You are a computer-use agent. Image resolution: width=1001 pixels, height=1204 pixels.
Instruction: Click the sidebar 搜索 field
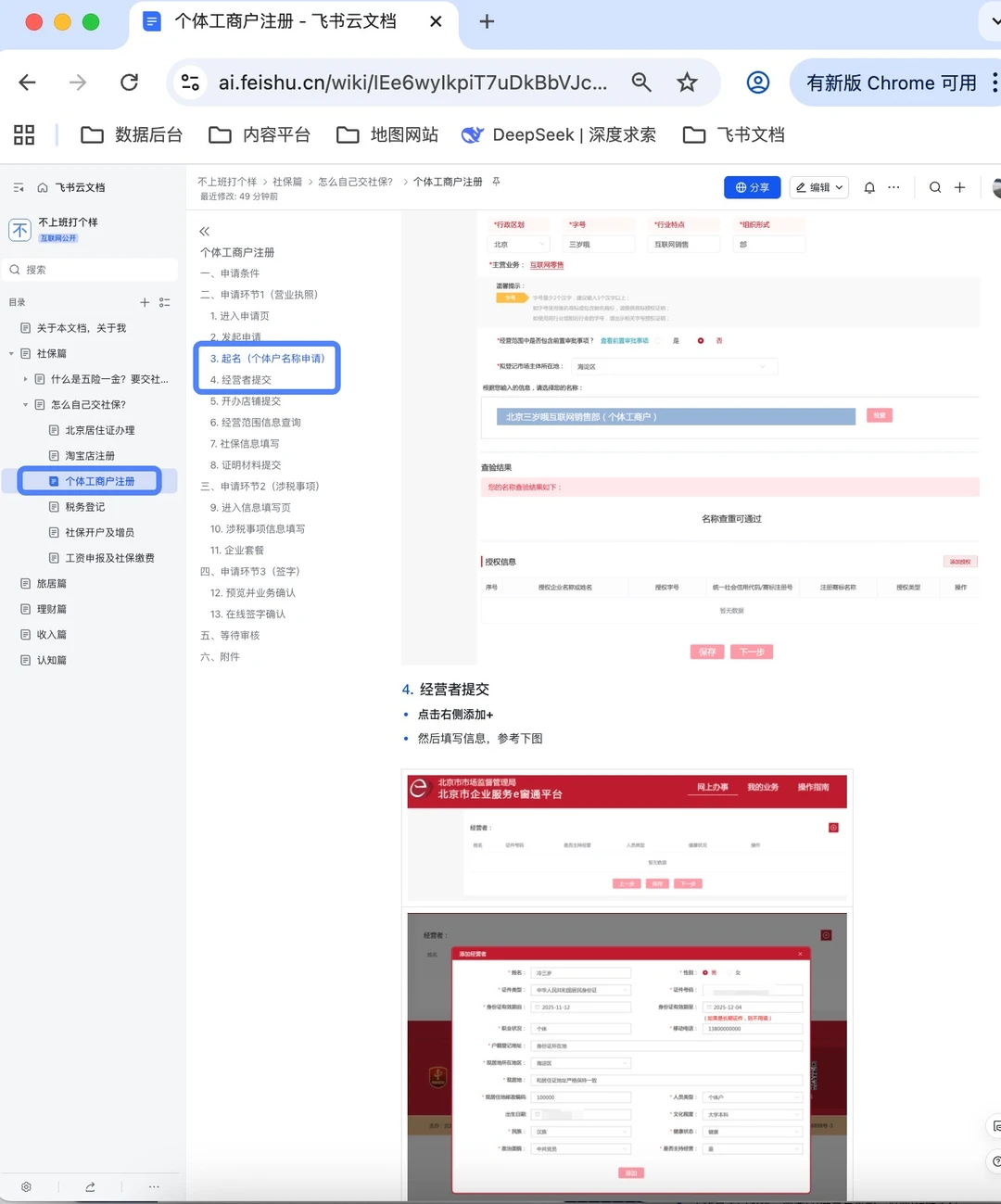tap(91, 270)
